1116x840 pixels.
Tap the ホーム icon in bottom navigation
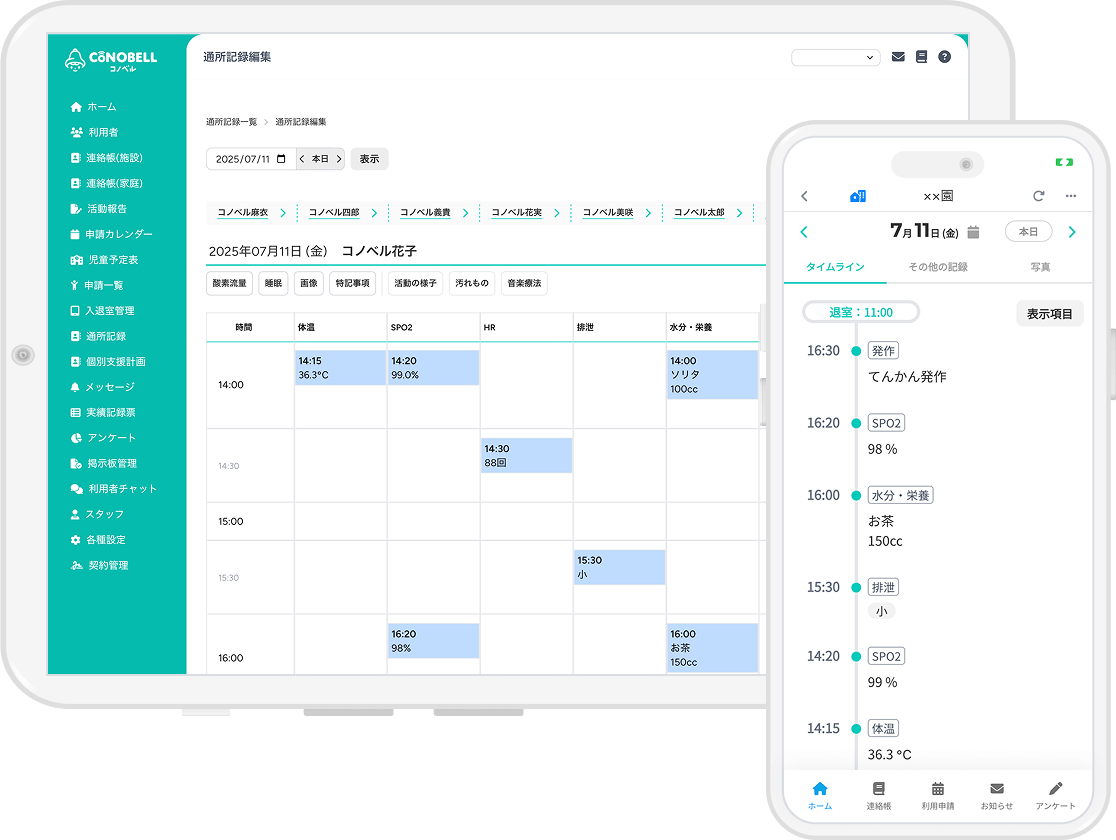coord(820,788)
